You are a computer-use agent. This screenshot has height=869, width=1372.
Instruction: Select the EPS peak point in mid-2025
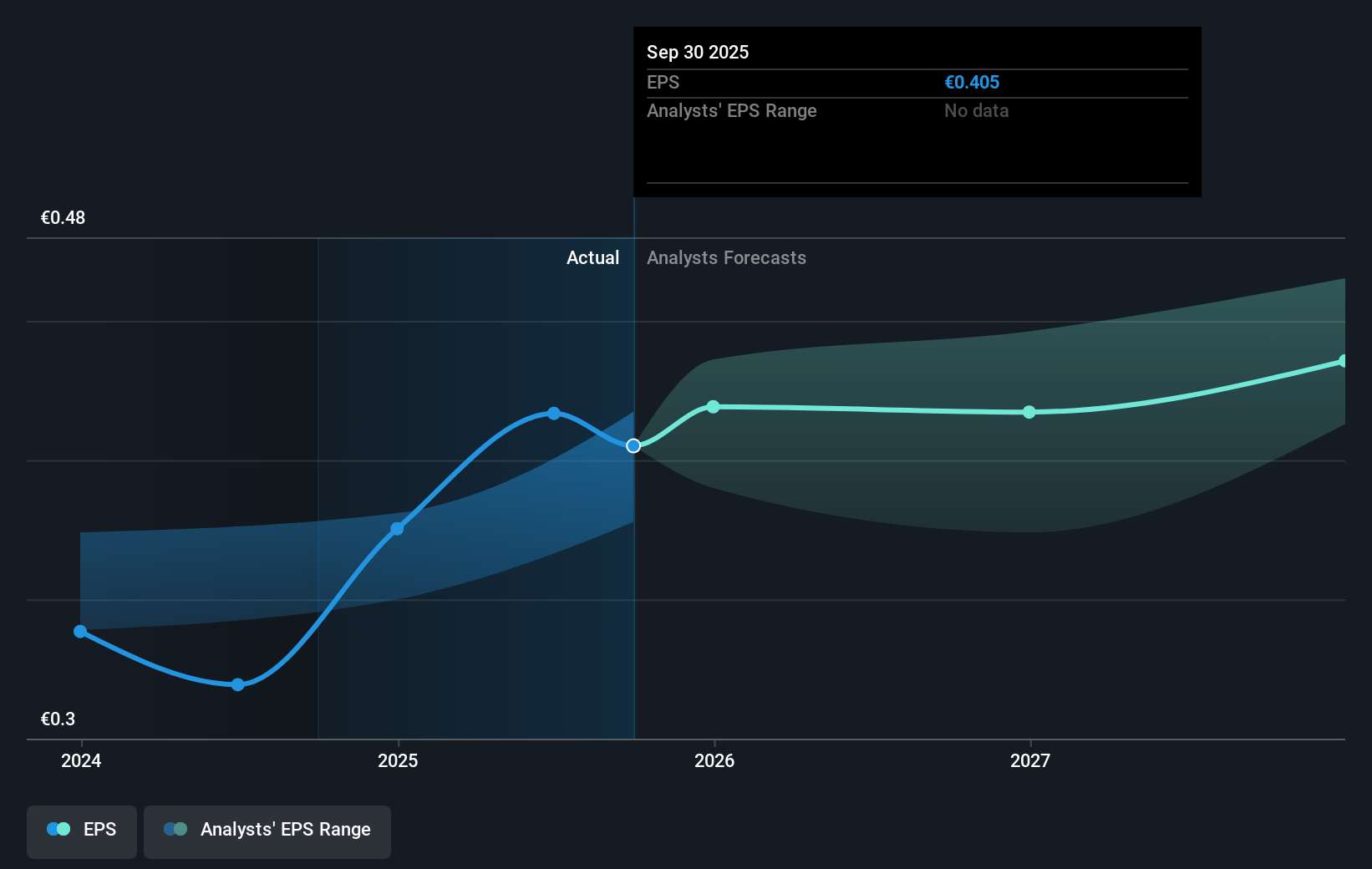554,414
